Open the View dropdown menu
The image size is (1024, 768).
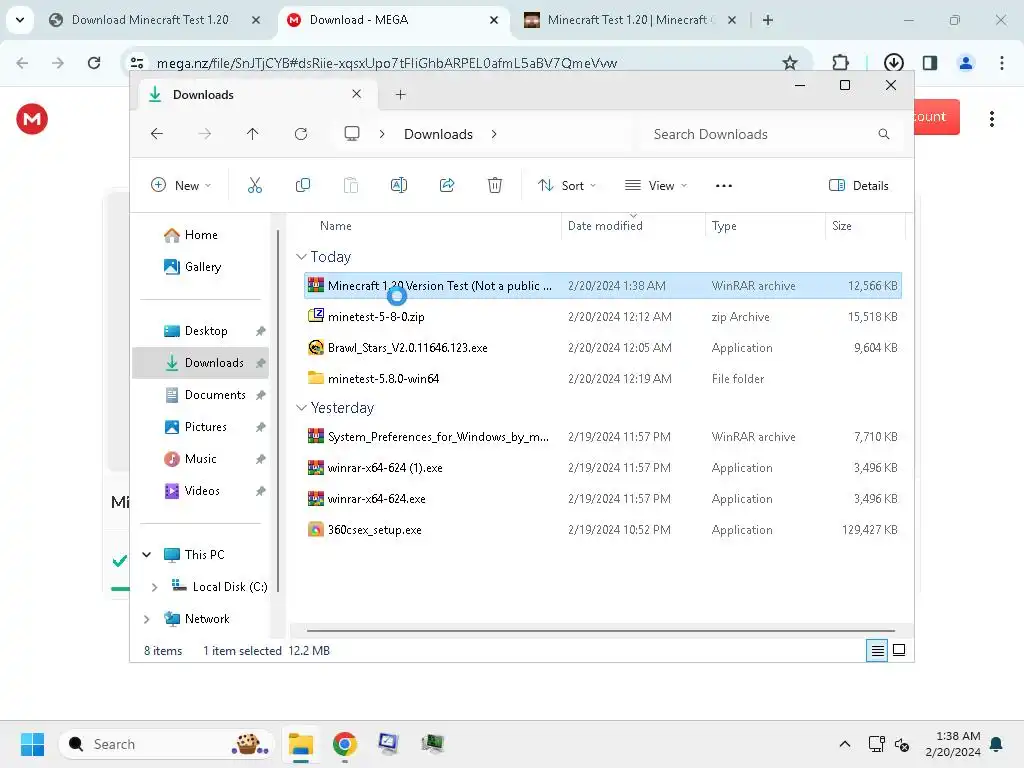(x=655, y=185)
